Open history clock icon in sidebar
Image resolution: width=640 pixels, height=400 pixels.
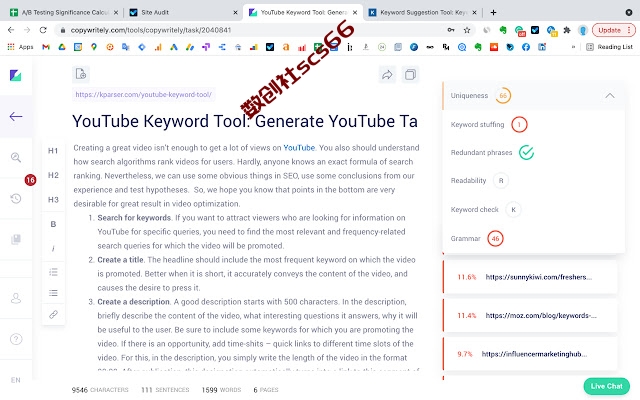pos(16,198)
